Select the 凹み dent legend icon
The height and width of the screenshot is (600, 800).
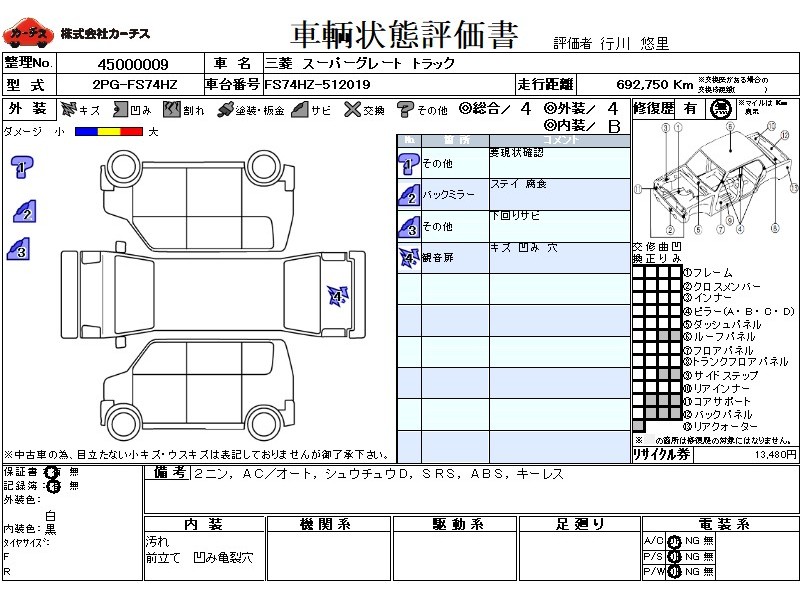point(121,109)
